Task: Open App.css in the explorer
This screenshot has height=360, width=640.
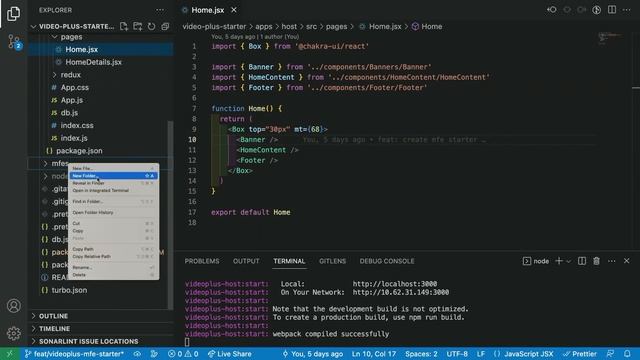Action: (75, 87)
